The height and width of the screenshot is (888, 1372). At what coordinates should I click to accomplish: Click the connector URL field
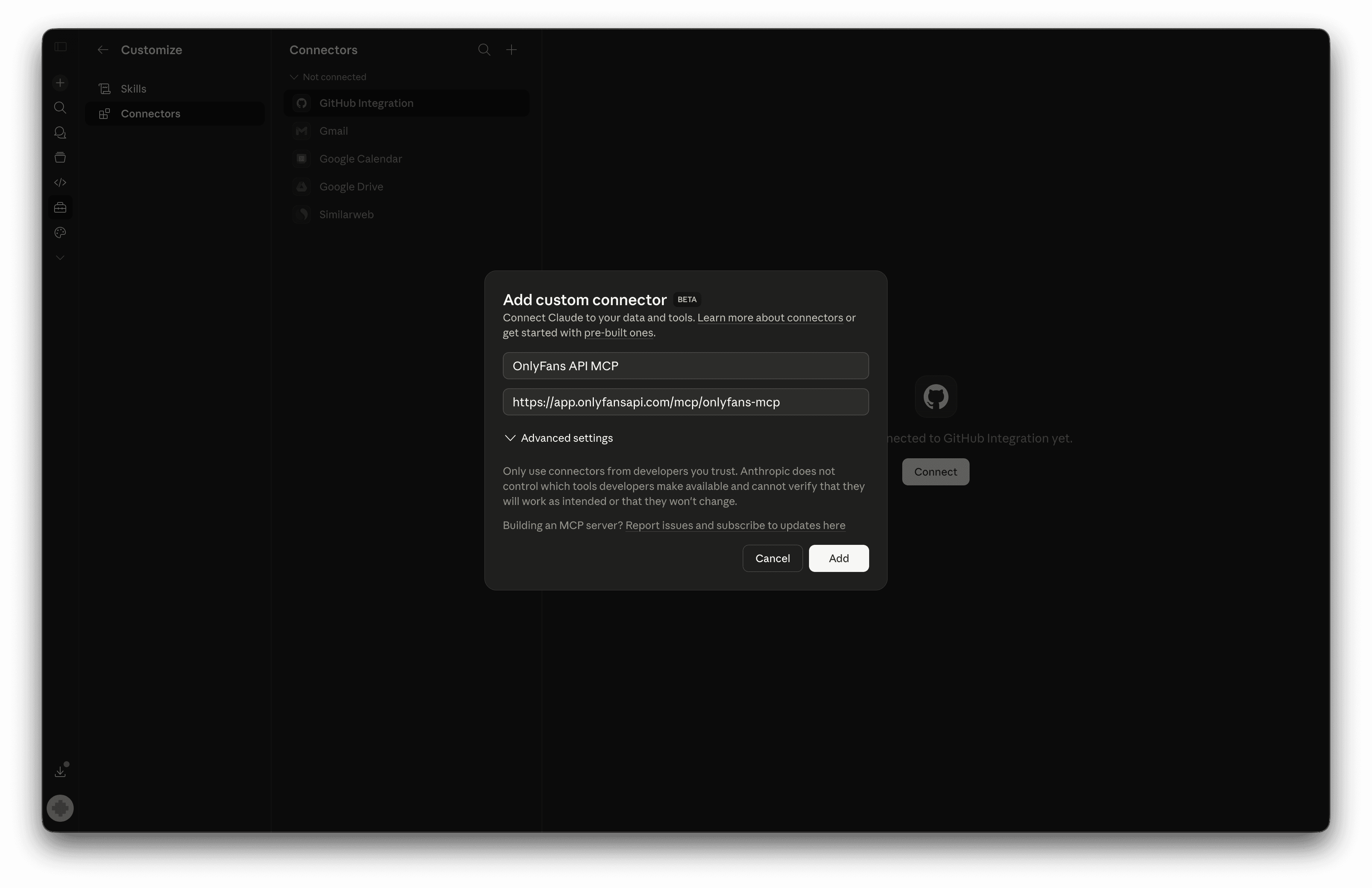(685, 402)
